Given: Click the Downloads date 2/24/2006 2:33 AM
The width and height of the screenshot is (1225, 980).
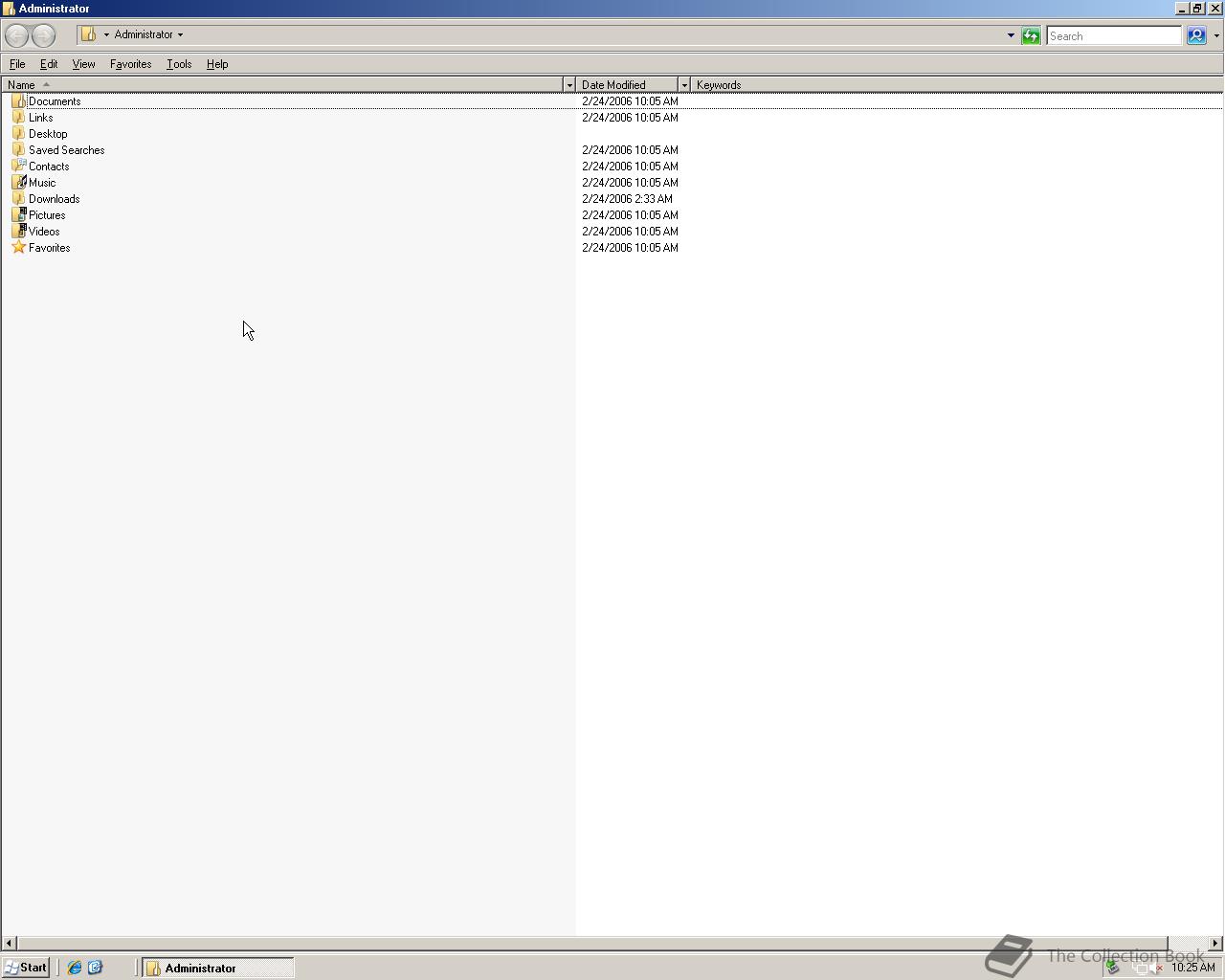Looking at the screenshot, I should (x=627, y=199).
